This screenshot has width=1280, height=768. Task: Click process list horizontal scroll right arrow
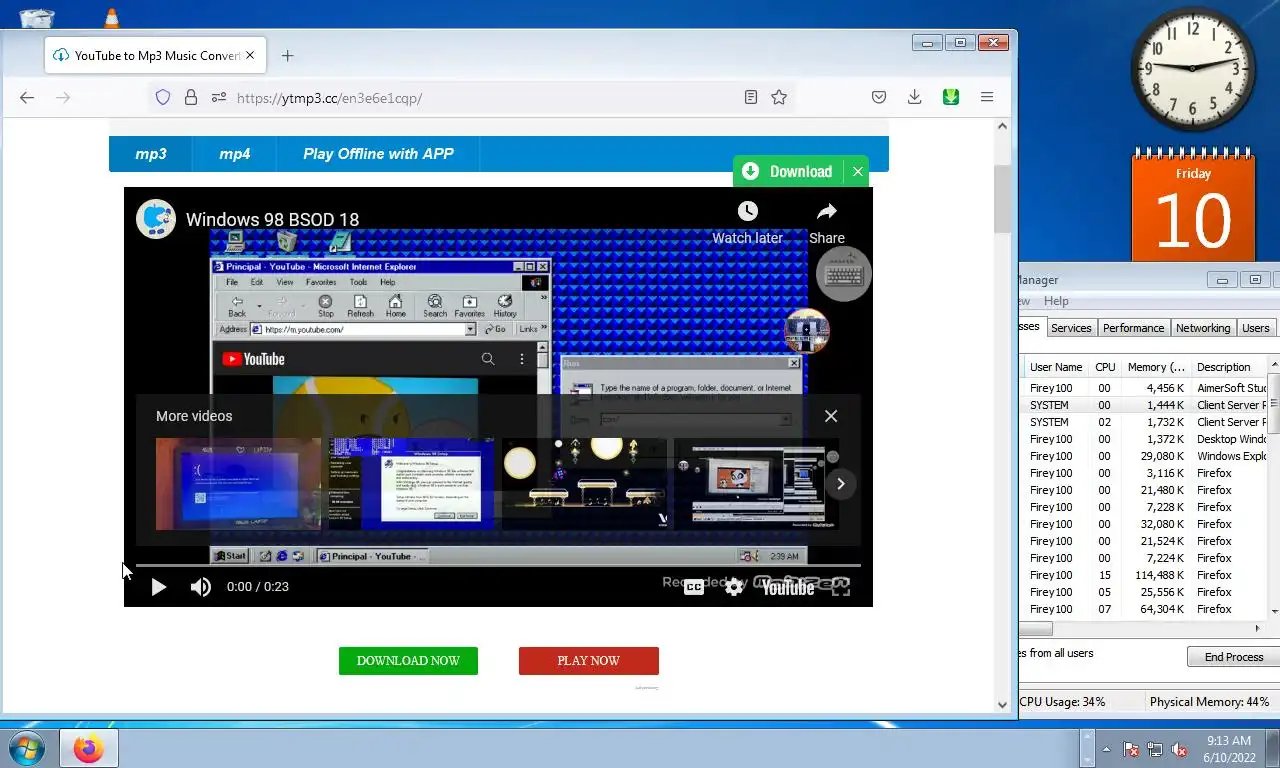[1258, 628]
